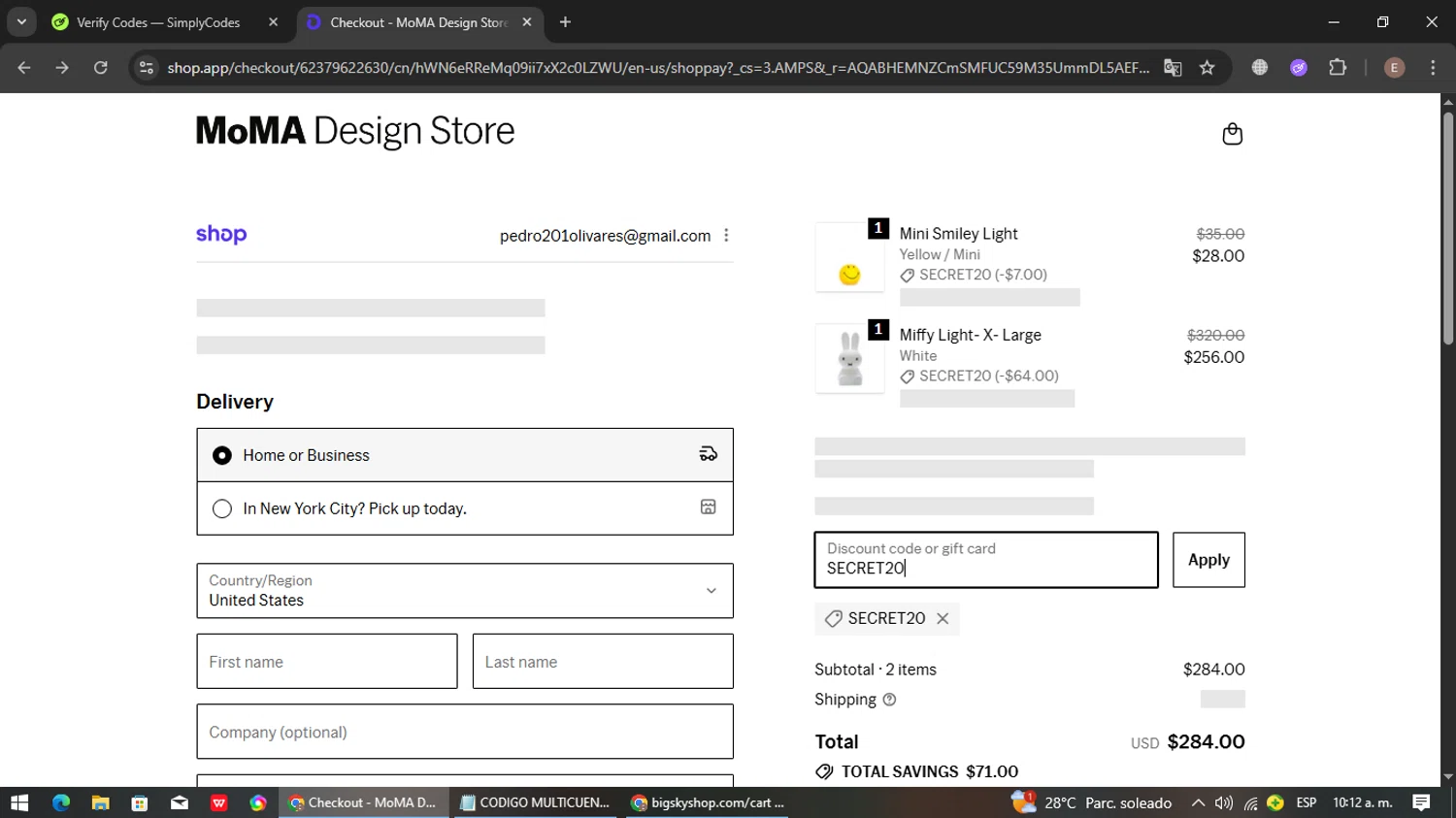Open the Extensions puzzle icon

[x=1338, y=68]
